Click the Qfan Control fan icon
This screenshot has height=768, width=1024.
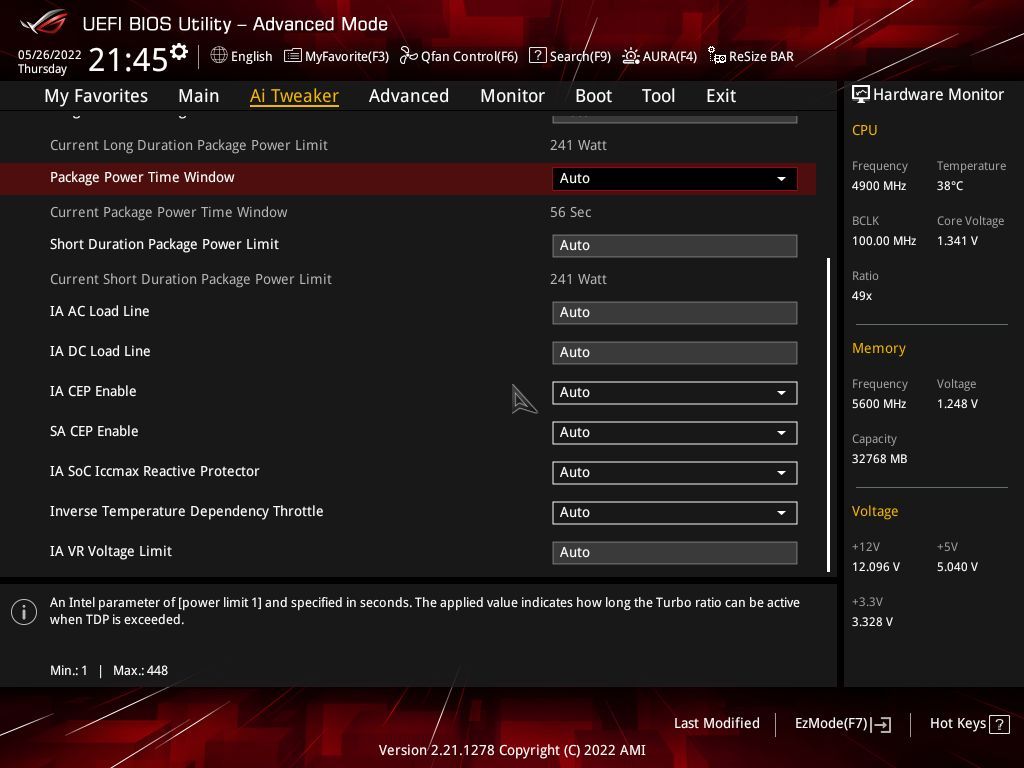click(x=408, y=56)
